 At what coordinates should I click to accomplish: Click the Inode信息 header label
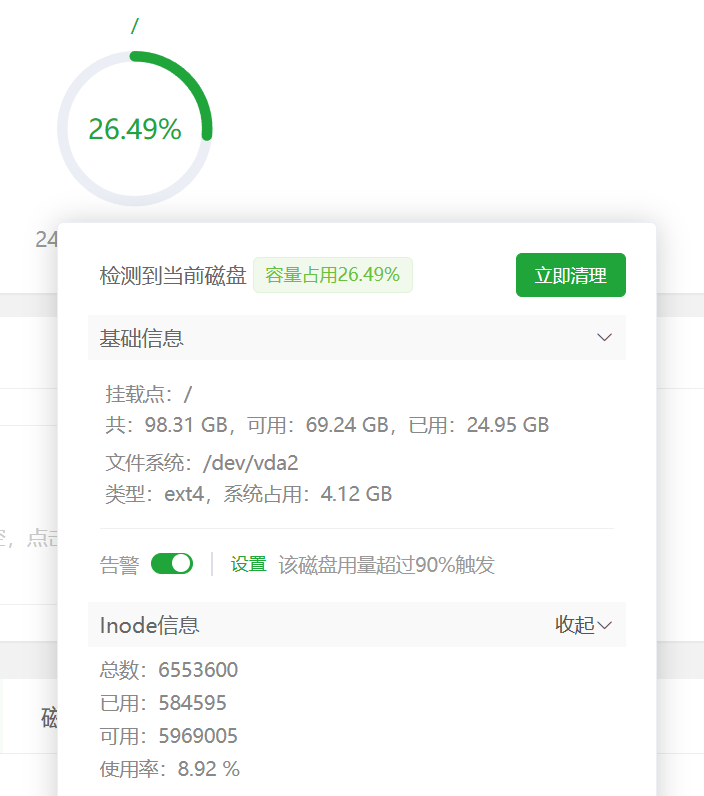pos(149,625)
